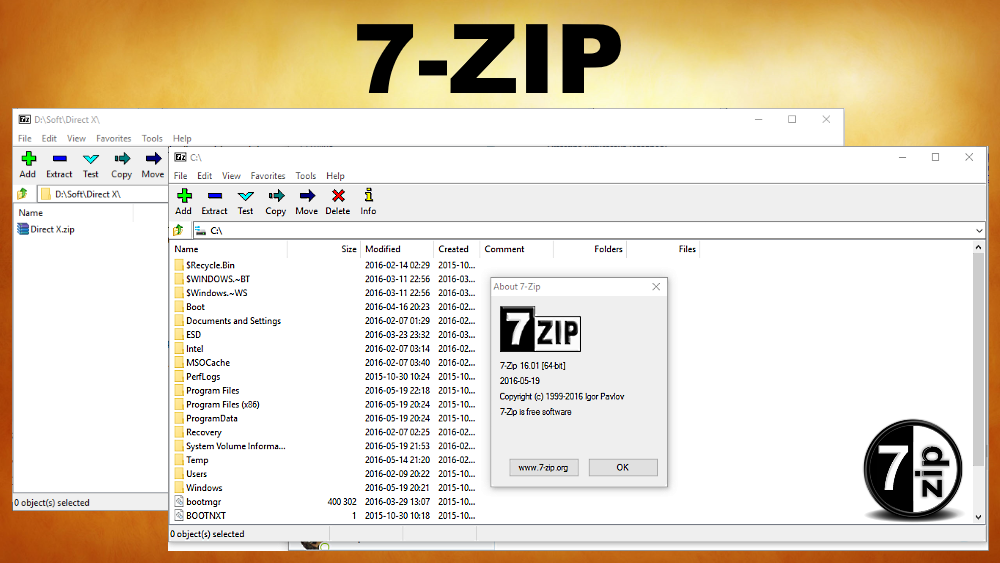Click the up-folder icon in the Direct X window
This screenshot has width=1000, height=563.
[x=23, y=193]
